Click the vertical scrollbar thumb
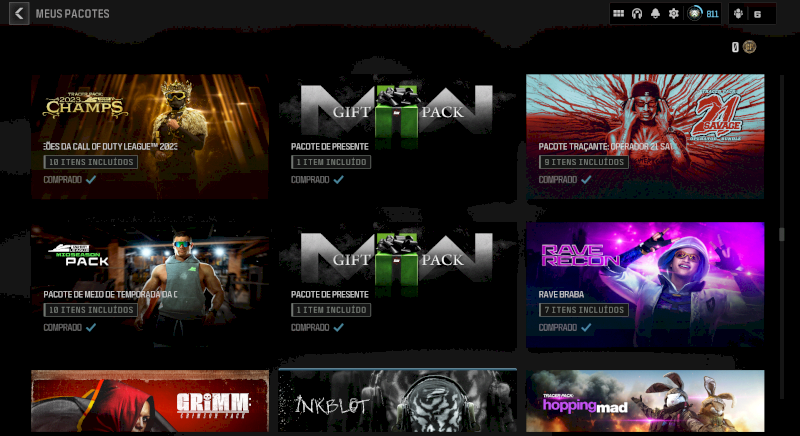 (781, 234)
